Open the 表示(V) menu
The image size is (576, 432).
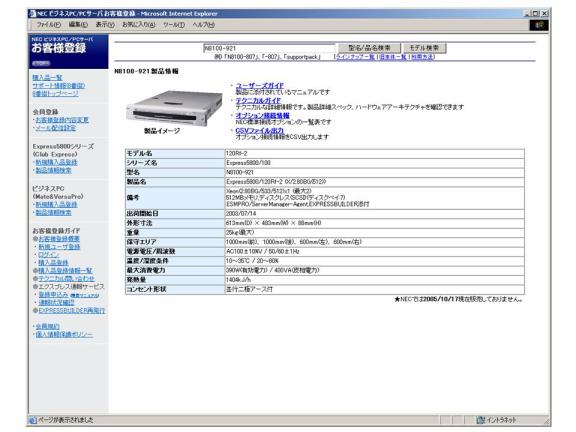point(105,25)
